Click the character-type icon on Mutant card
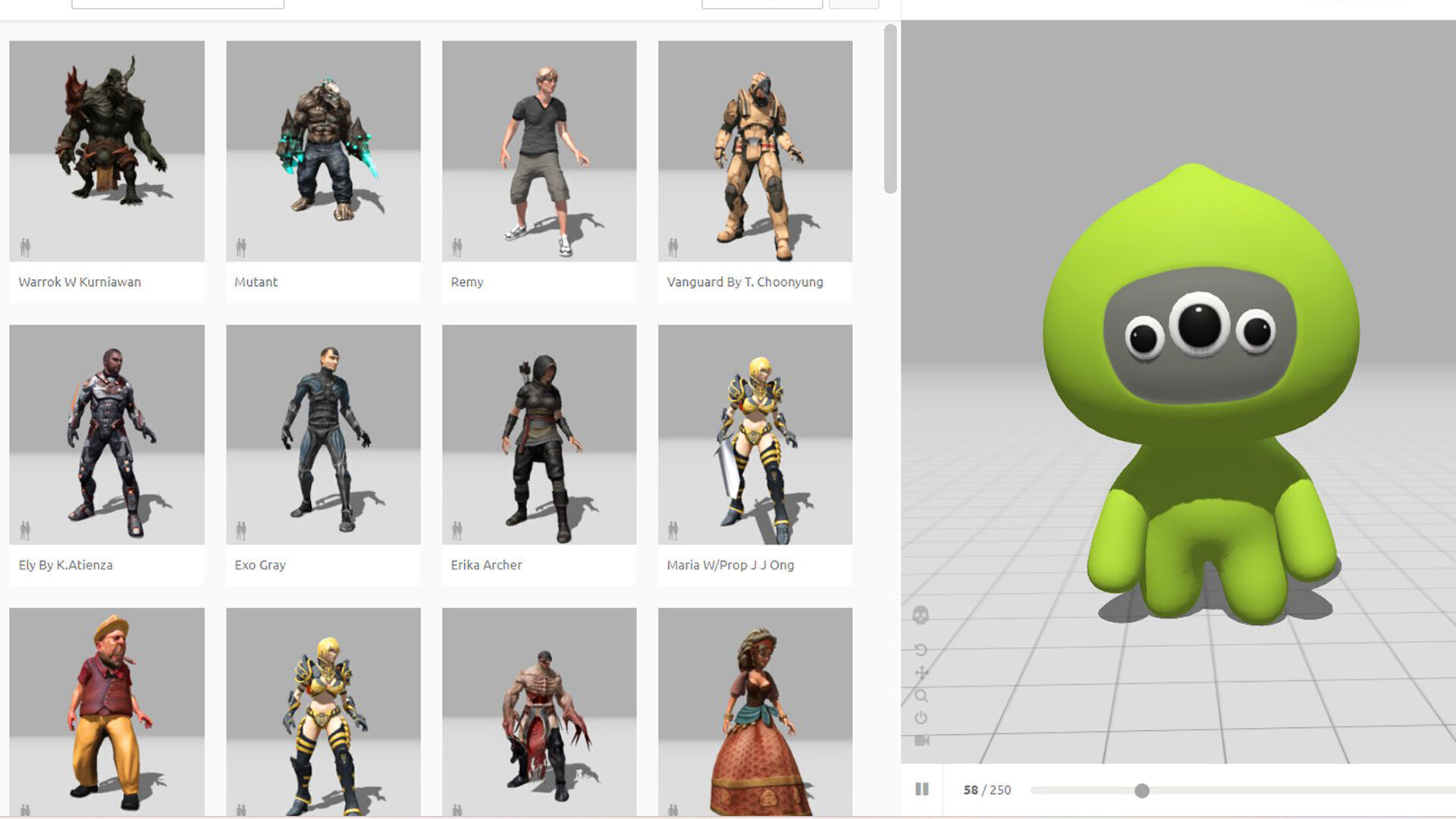Image resolution: width=1456 pixels, height=819 pixels. click(x=241, y=247)
